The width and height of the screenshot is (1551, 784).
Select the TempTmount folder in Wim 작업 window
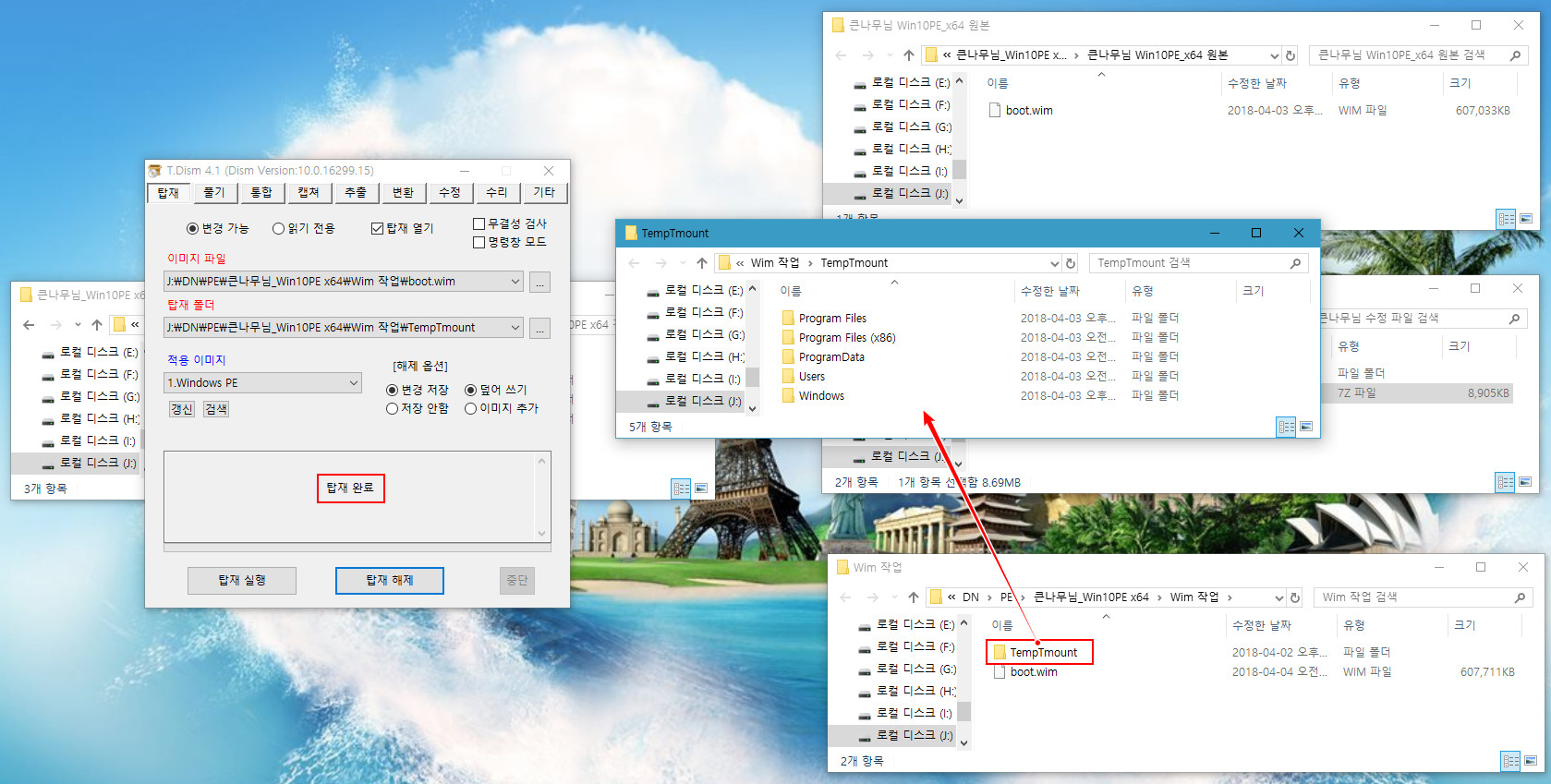(x=1043, y=652)
